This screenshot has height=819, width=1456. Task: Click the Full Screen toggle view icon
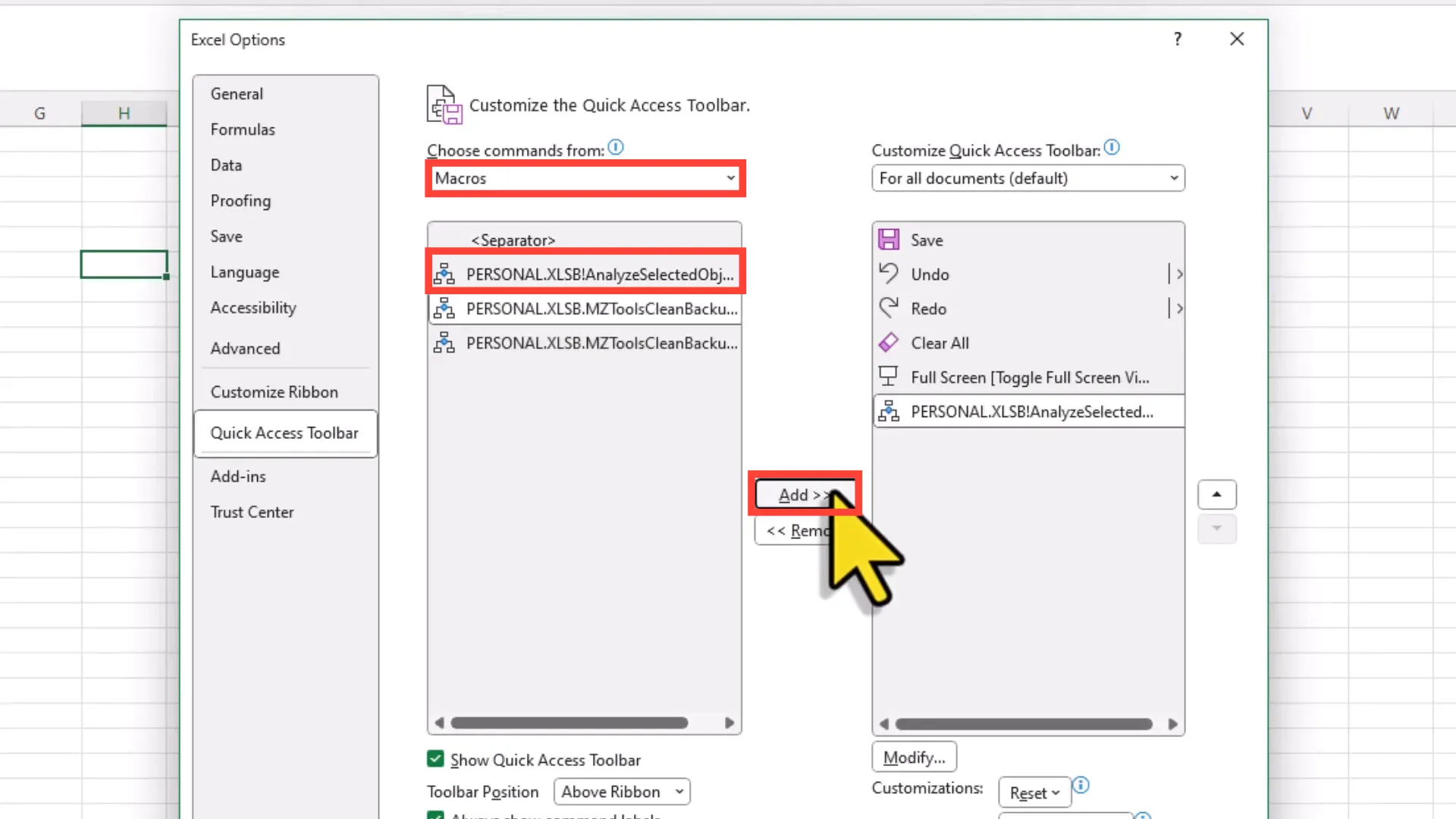click(x=888, y=376)
